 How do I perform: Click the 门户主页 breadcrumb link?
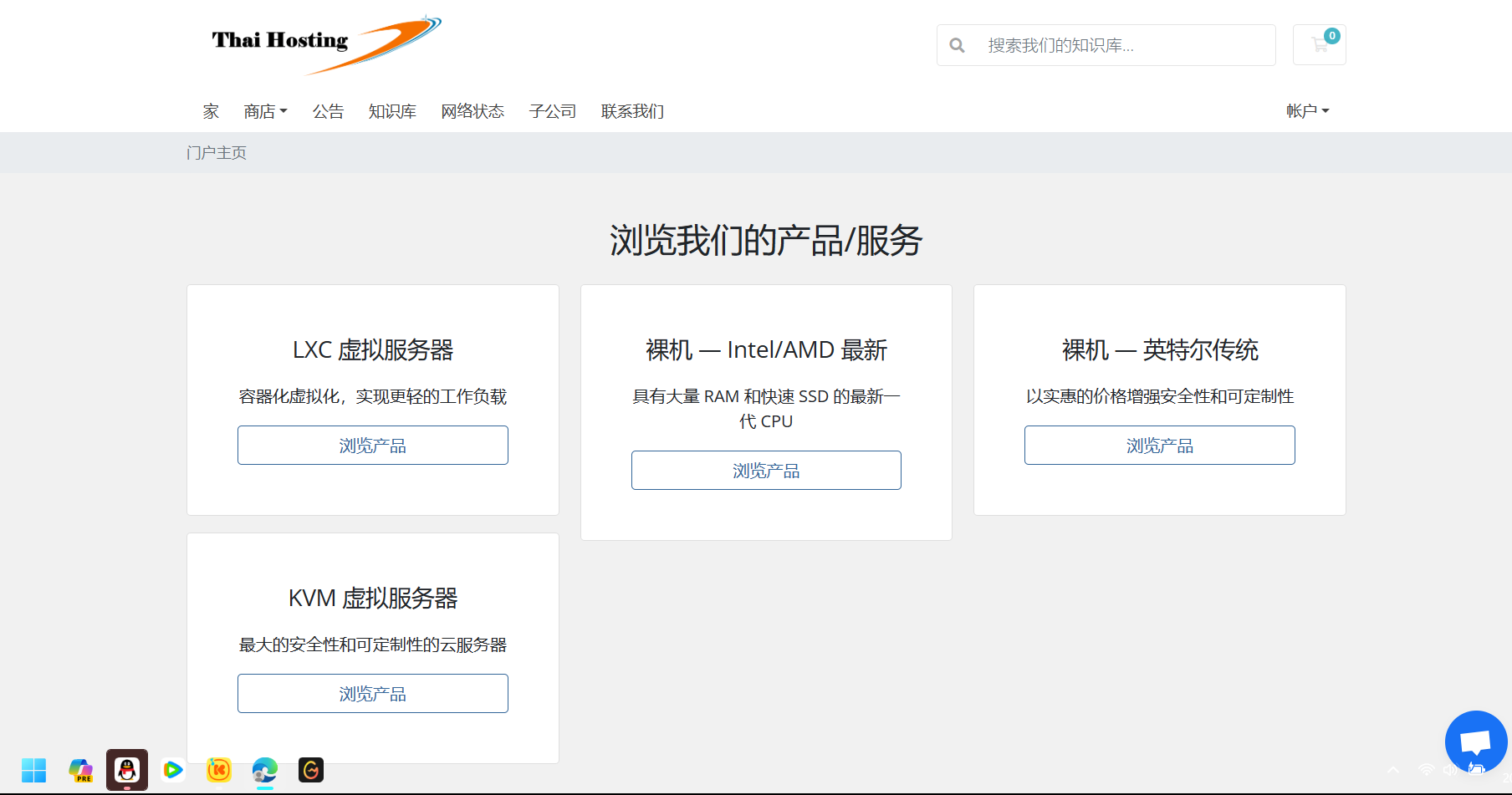pyautogui.click(x=217, y=153)
